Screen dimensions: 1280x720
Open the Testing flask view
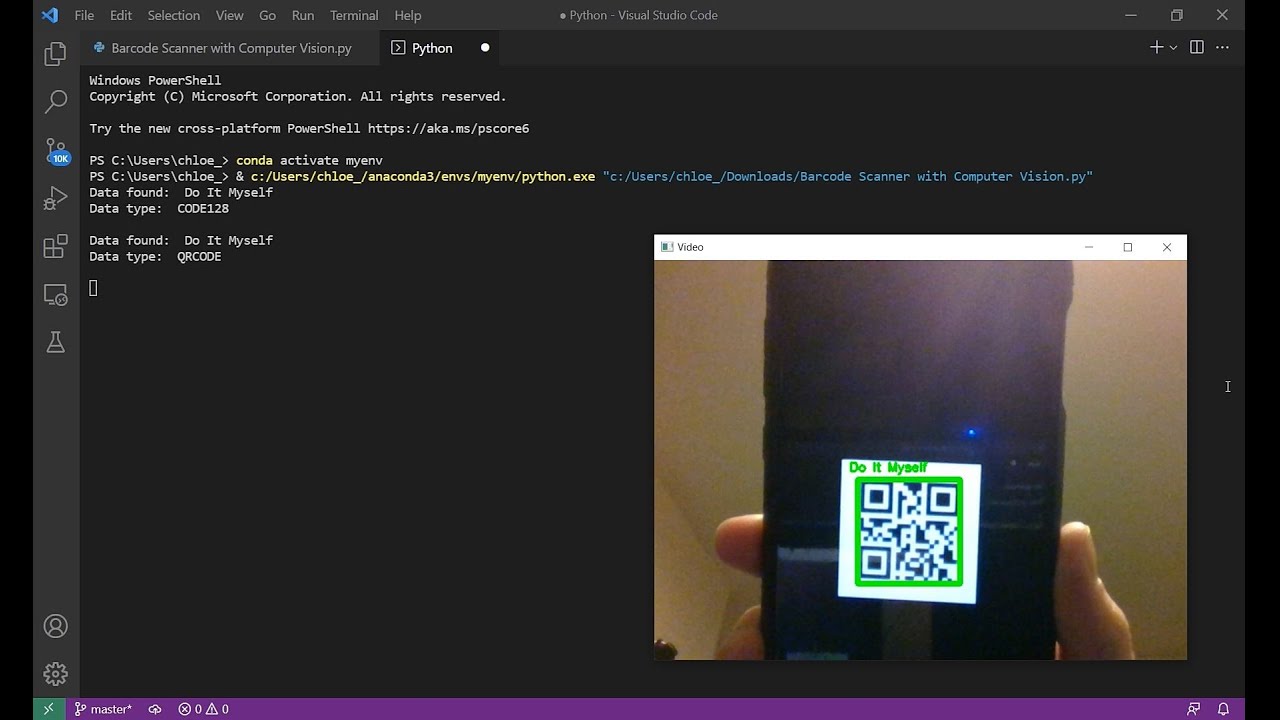click(x=56, y=342)
